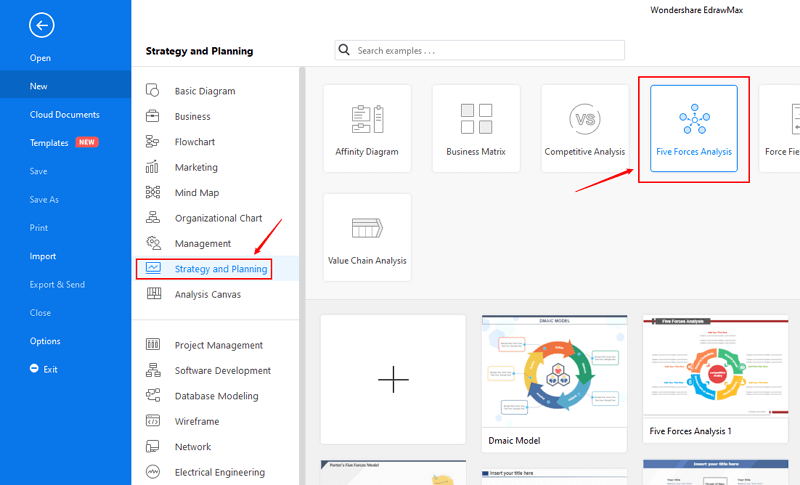This screenshot has width=800, height=485.
Task: Click the Exit circle icon
Action: (34, 368)
